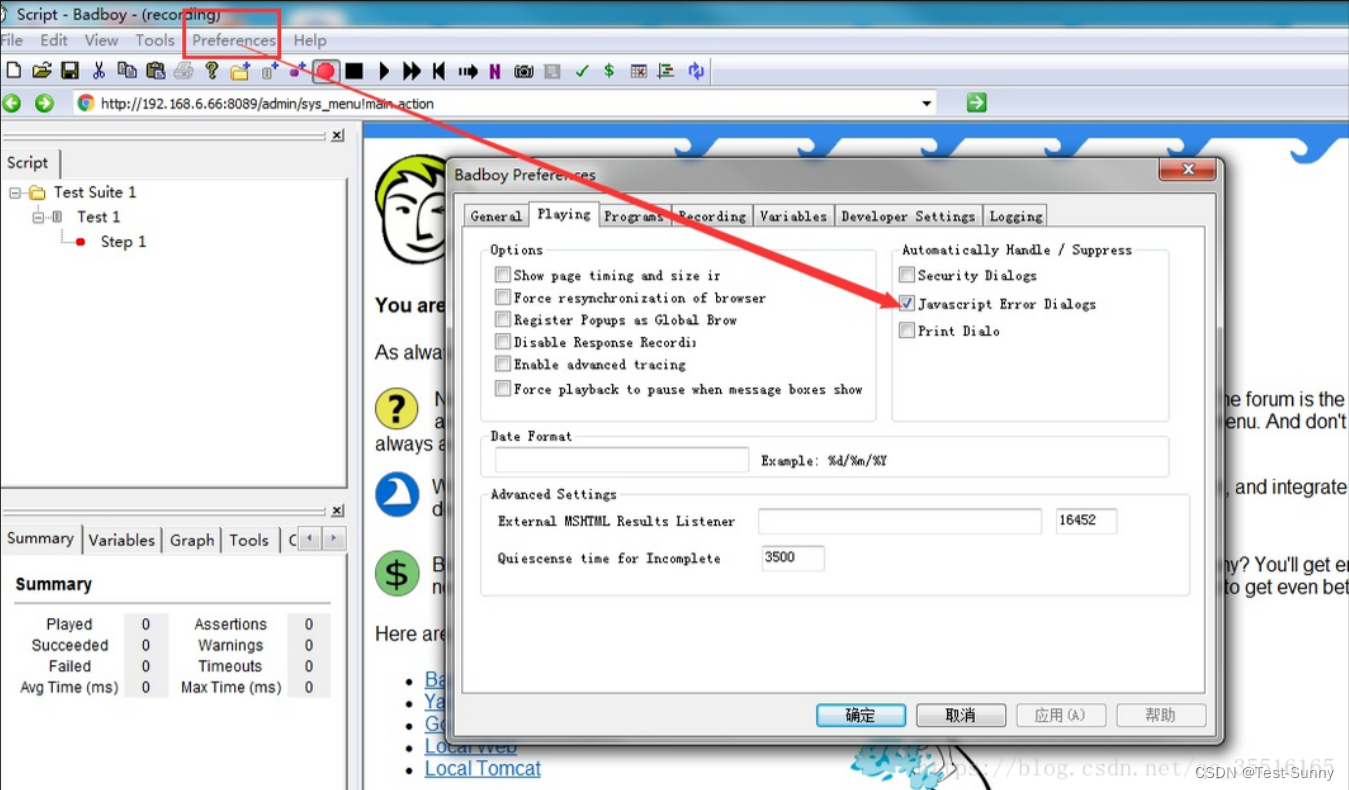Screen dimensions: 1349x790
Task: Switch to Developer Settings tab
Action: [x=908, y=216]
